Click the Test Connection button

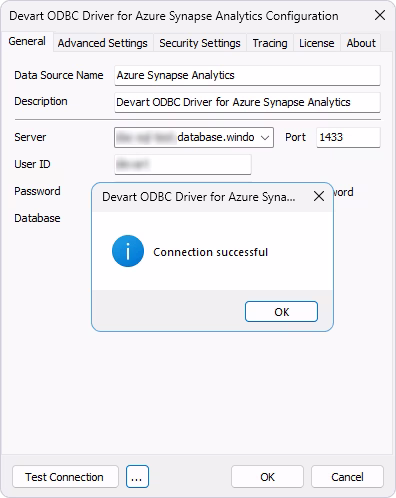(65, 477)
